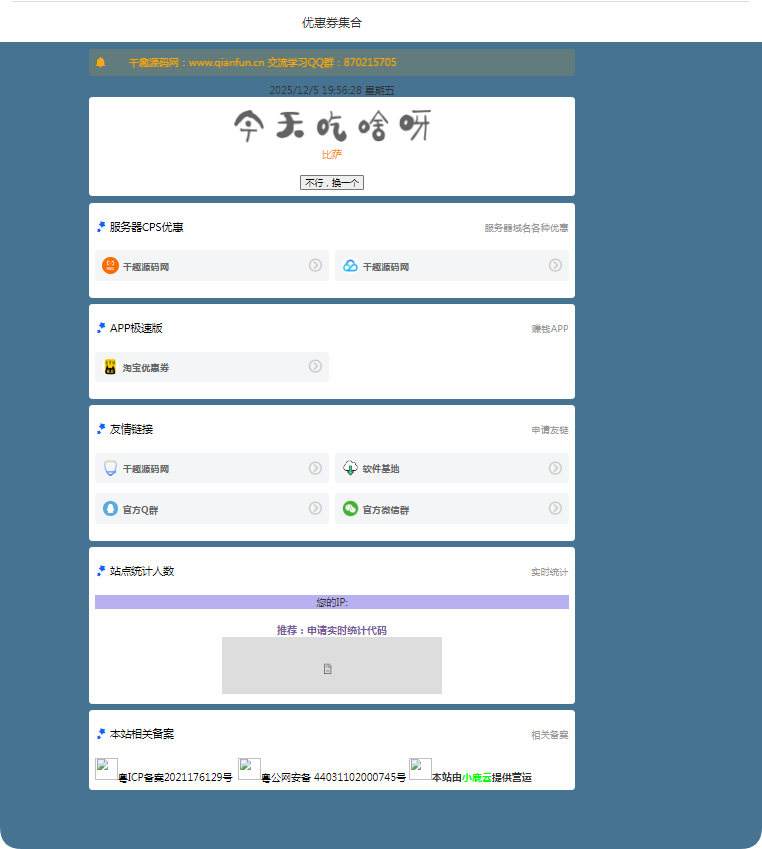Click 推荐：申请实时统计代码 link
This screenshot has height=849, width=762.
click(x=332, y=630)
